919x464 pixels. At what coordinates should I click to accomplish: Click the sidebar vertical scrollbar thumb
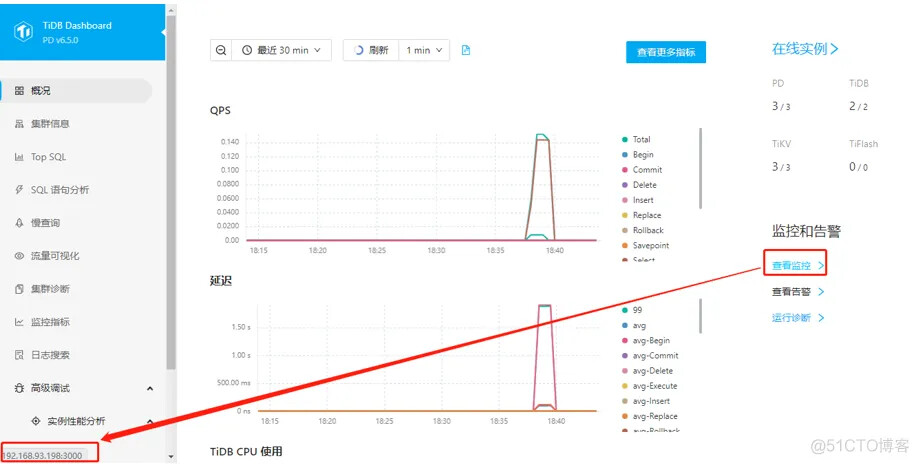pyautogui.click(x=171, y=192)
